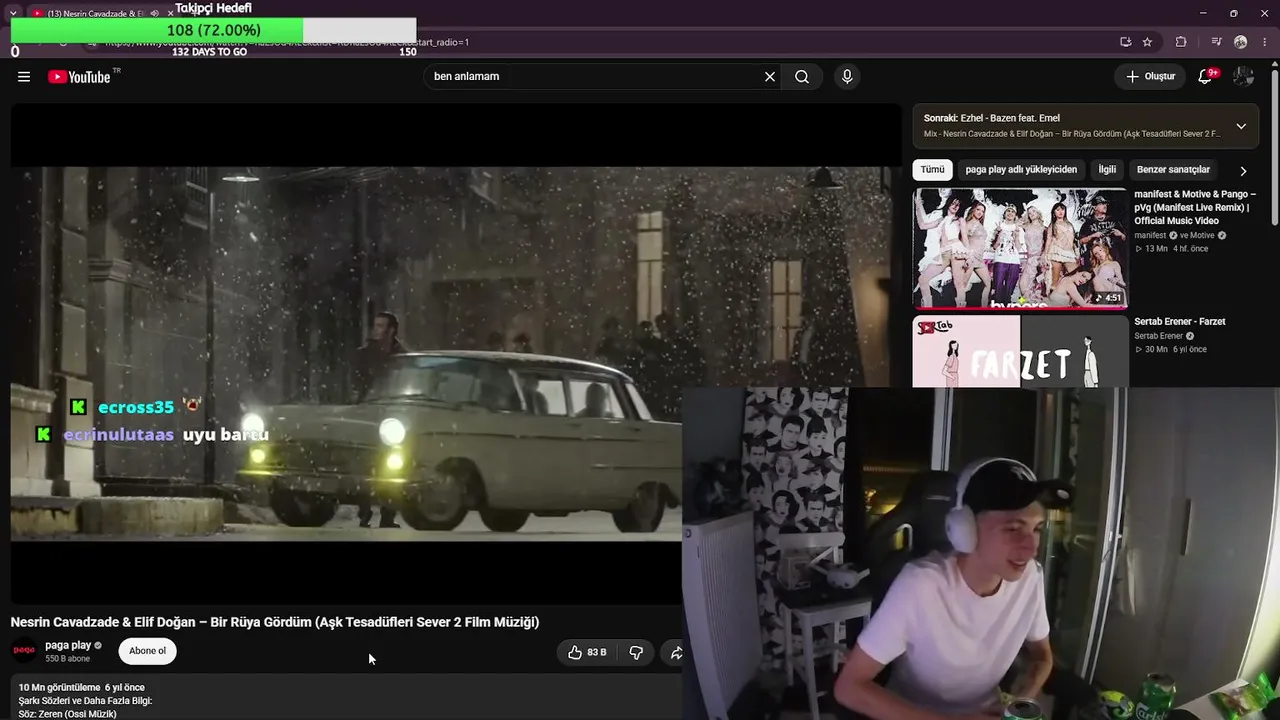Expand the 'Sonraki: Ezhel - Bazen' mix panel
The height and width of the screenshot is (720, 1280).
(1241, 126)
